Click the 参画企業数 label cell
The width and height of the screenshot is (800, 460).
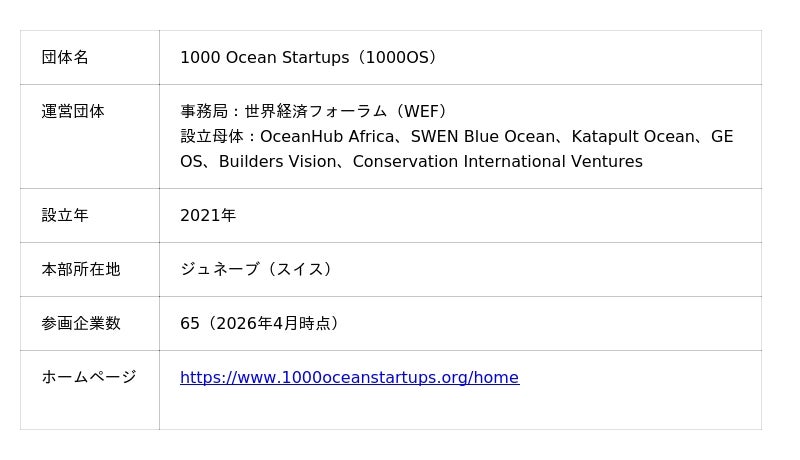coord(81,324)
